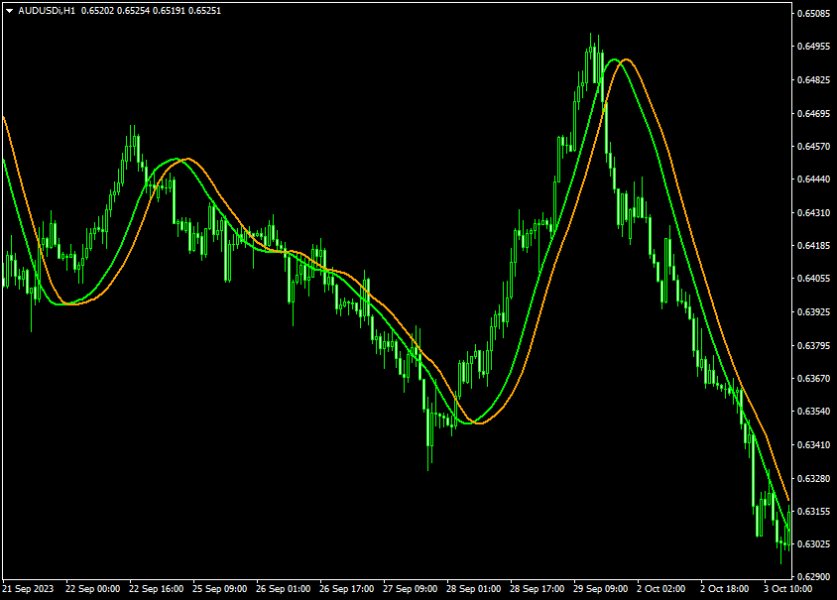This screenshot has width=837, height=600.
Task: Click the 27 Sep 09:00 time label
Action: click(410, 589)
